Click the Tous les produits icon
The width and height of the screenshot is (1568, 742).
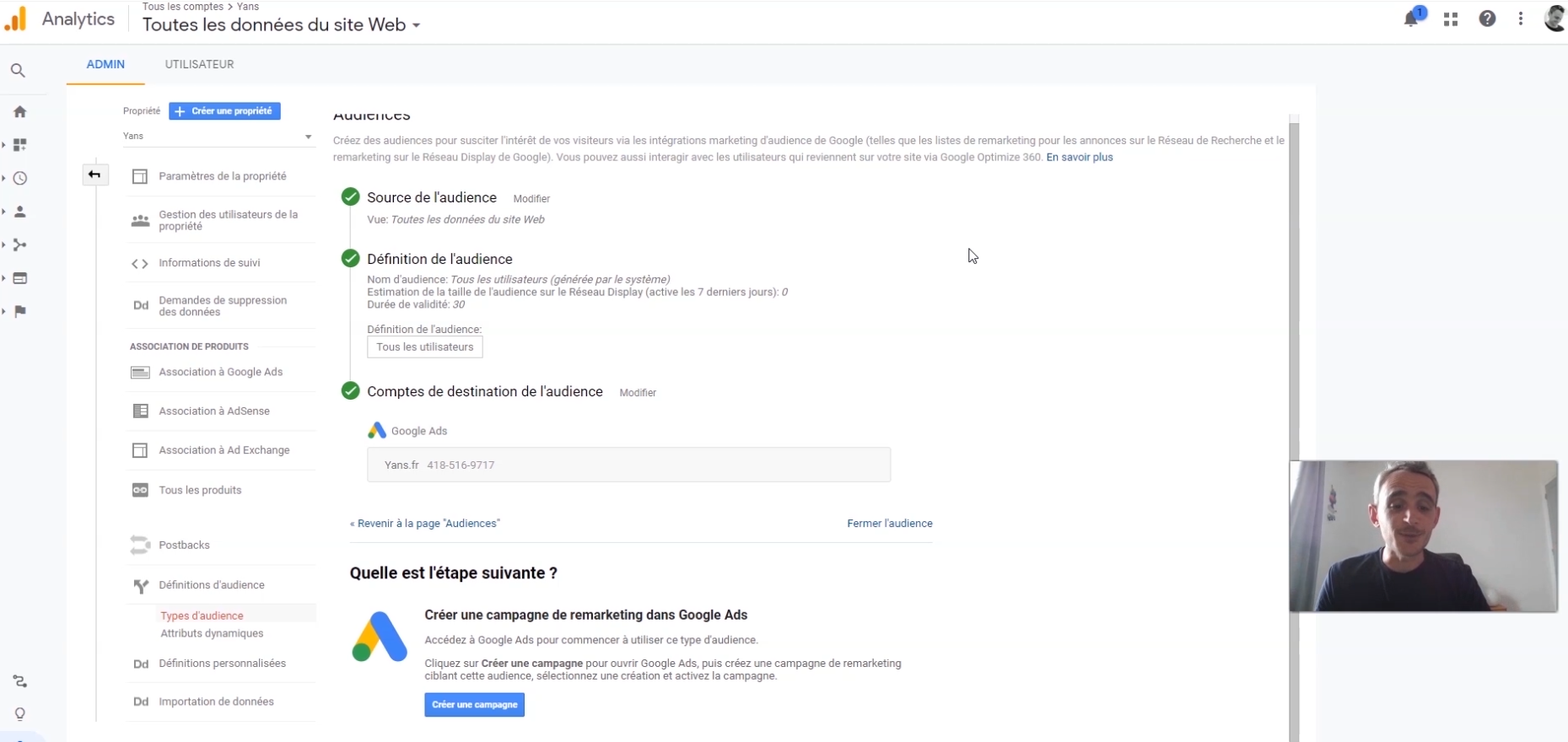tap(140, 490)
